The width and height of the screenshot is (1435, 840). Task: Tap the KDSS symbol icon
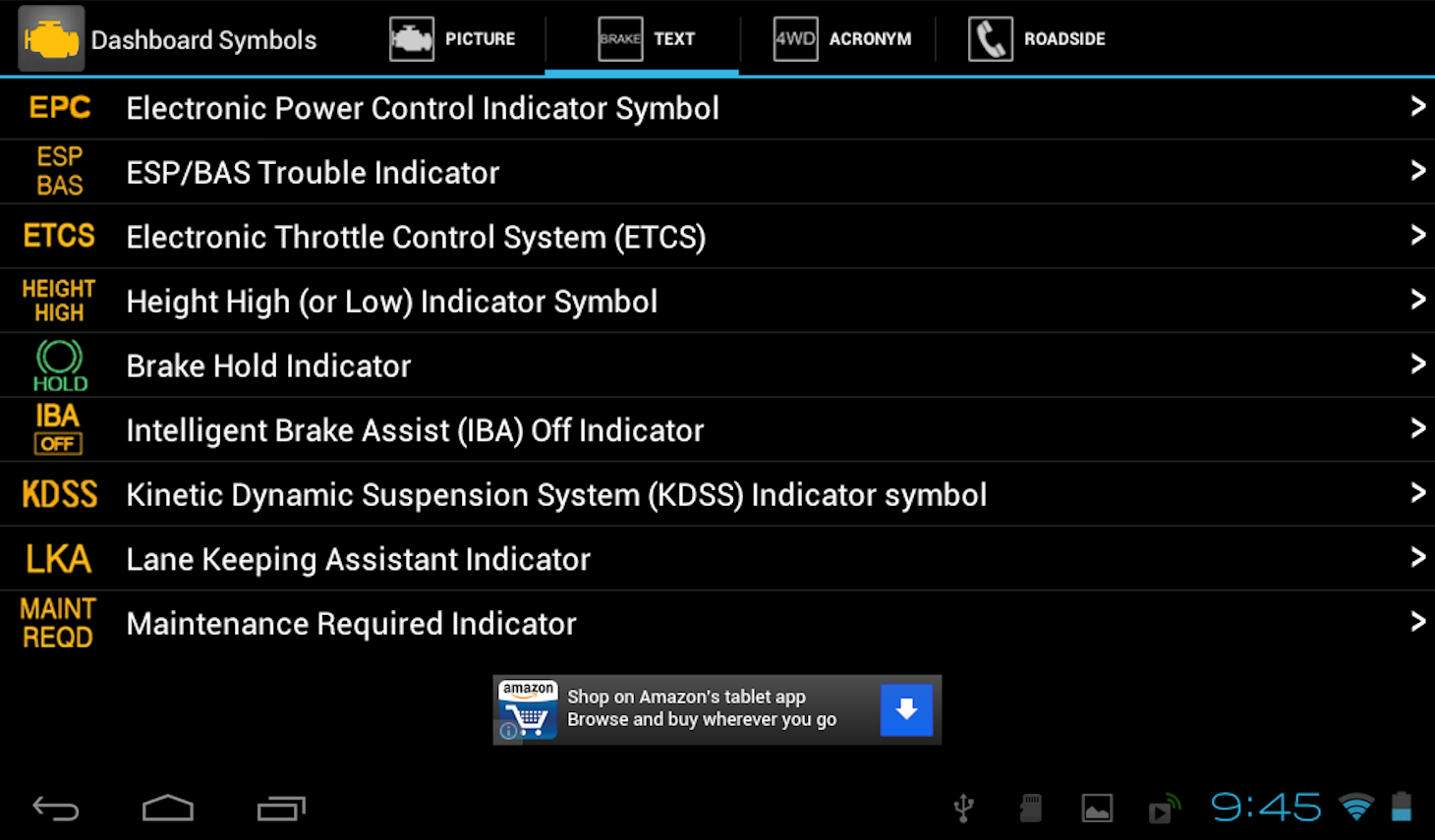coord(60,494)
